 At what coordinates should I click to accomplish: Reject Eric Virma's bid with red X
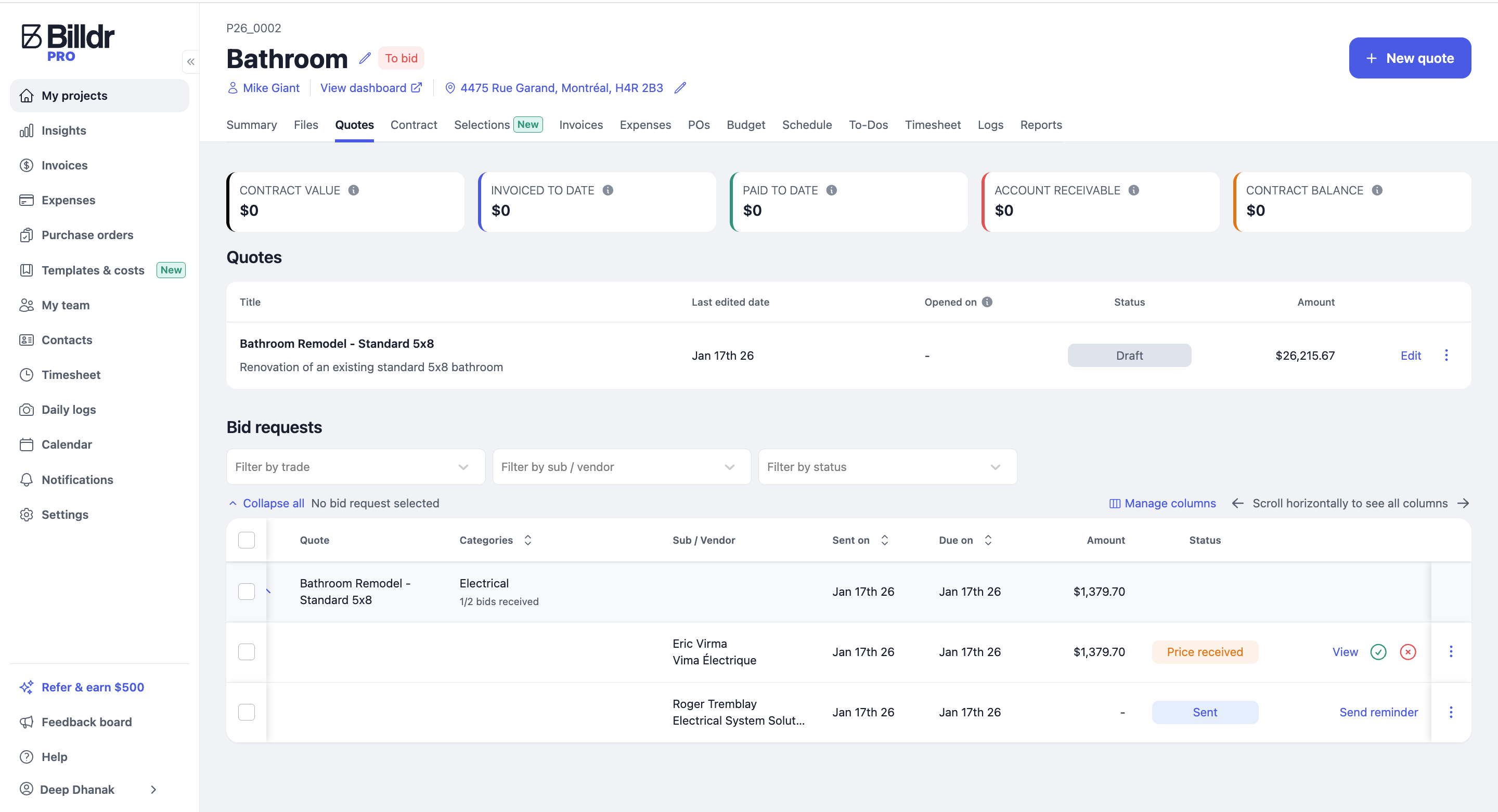[x=1407, y=651]
